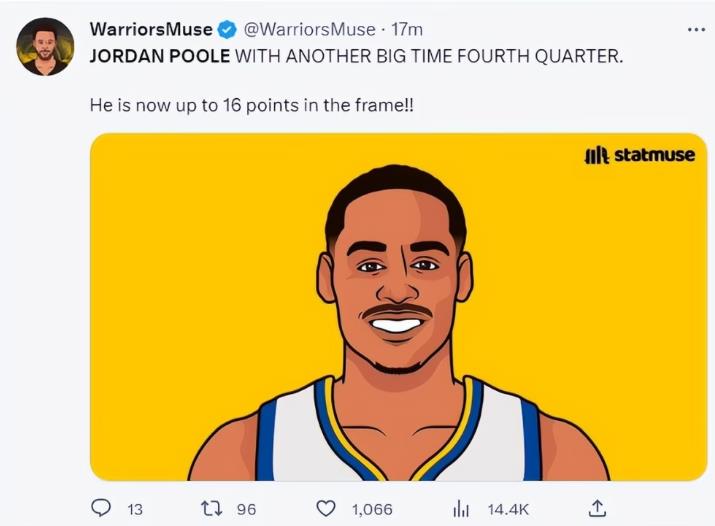Click the blue verified checkmark badge

228,29
